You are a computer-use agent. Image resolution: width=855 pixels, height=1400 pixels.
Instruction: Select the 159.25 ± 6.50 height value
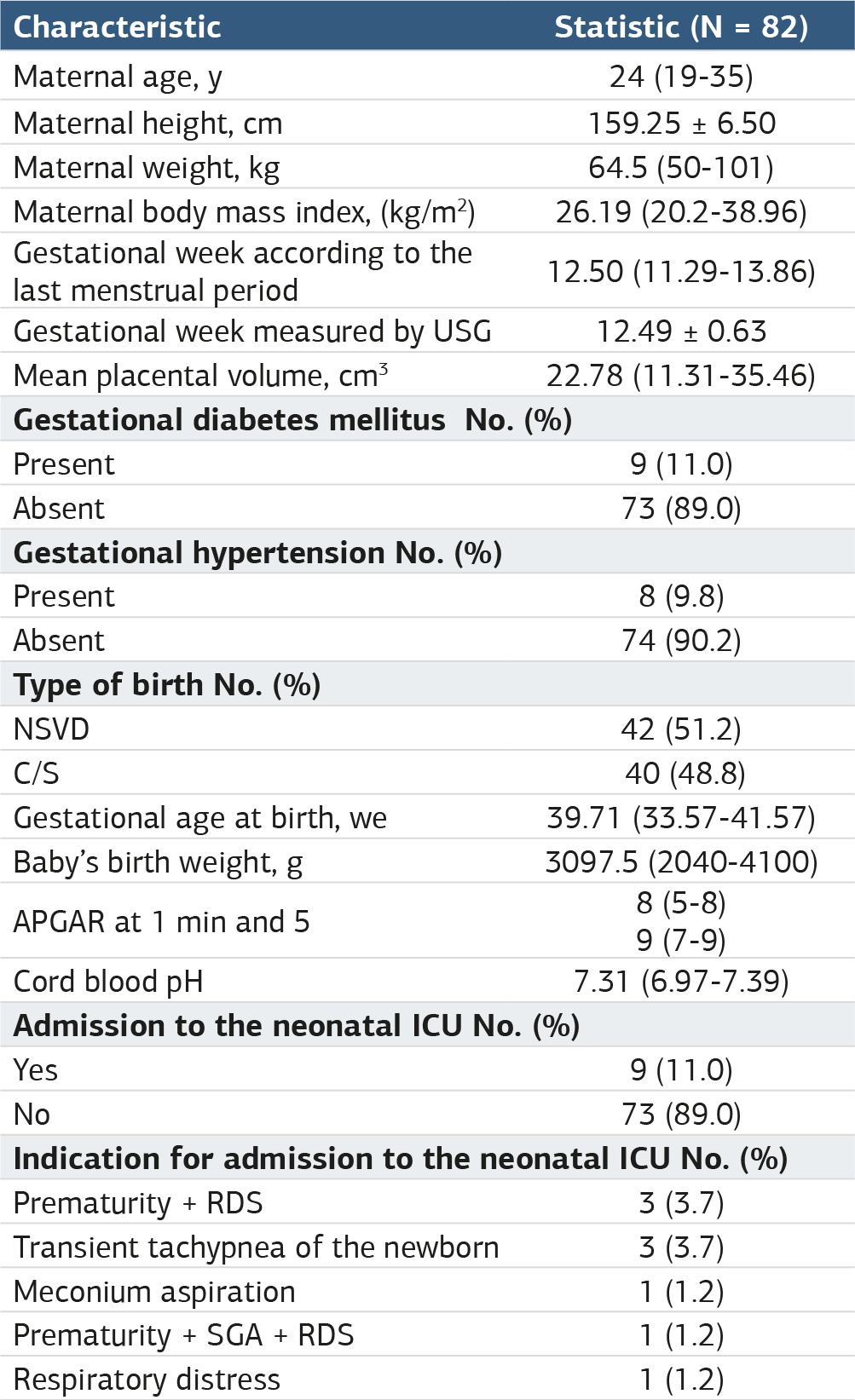[x=681, y=123]
